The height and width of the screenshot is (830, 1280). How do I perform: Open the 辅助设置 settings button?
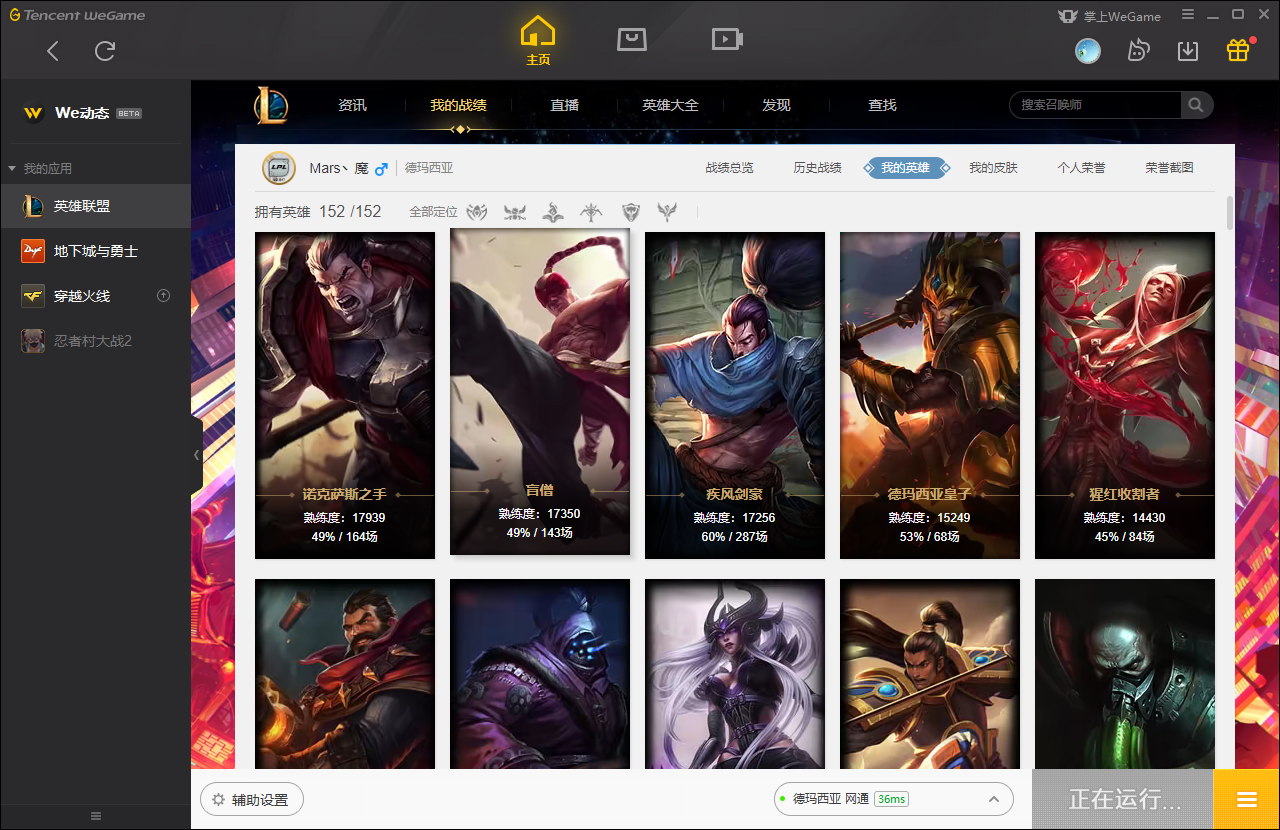tap(251, 800)
